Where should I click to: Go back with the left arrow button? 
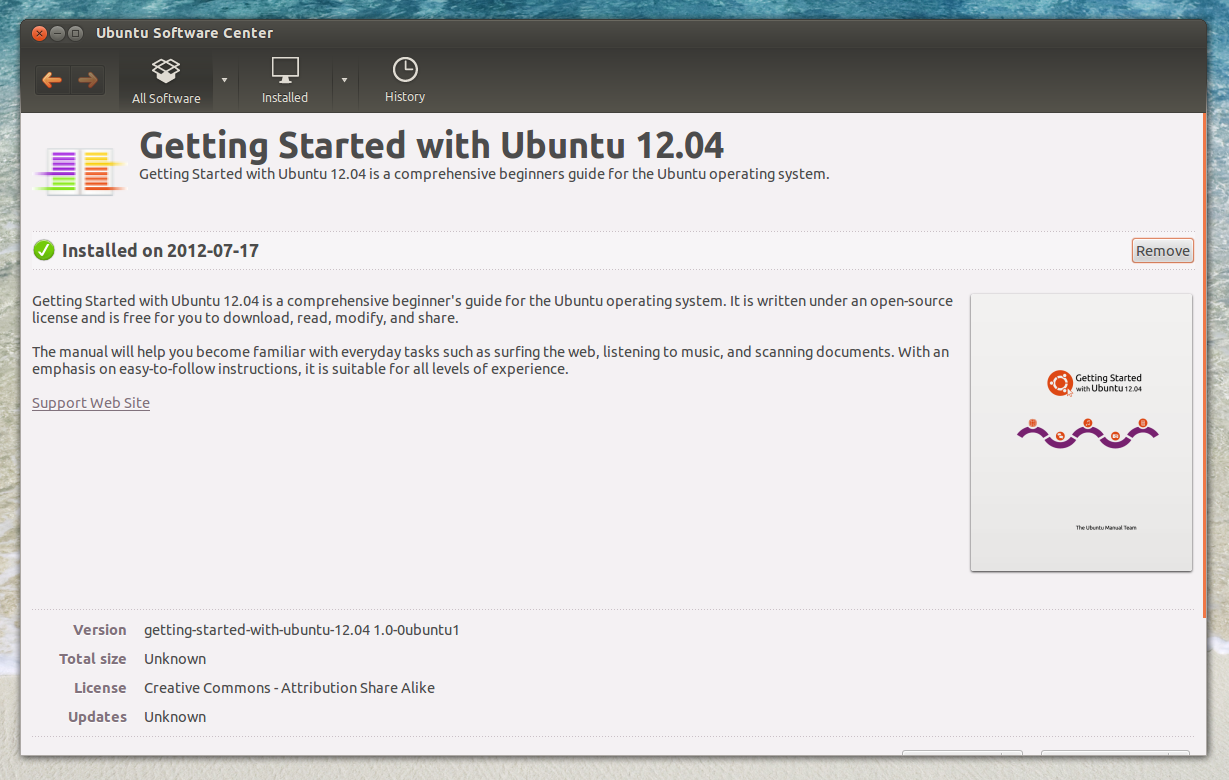click(52, 80)
